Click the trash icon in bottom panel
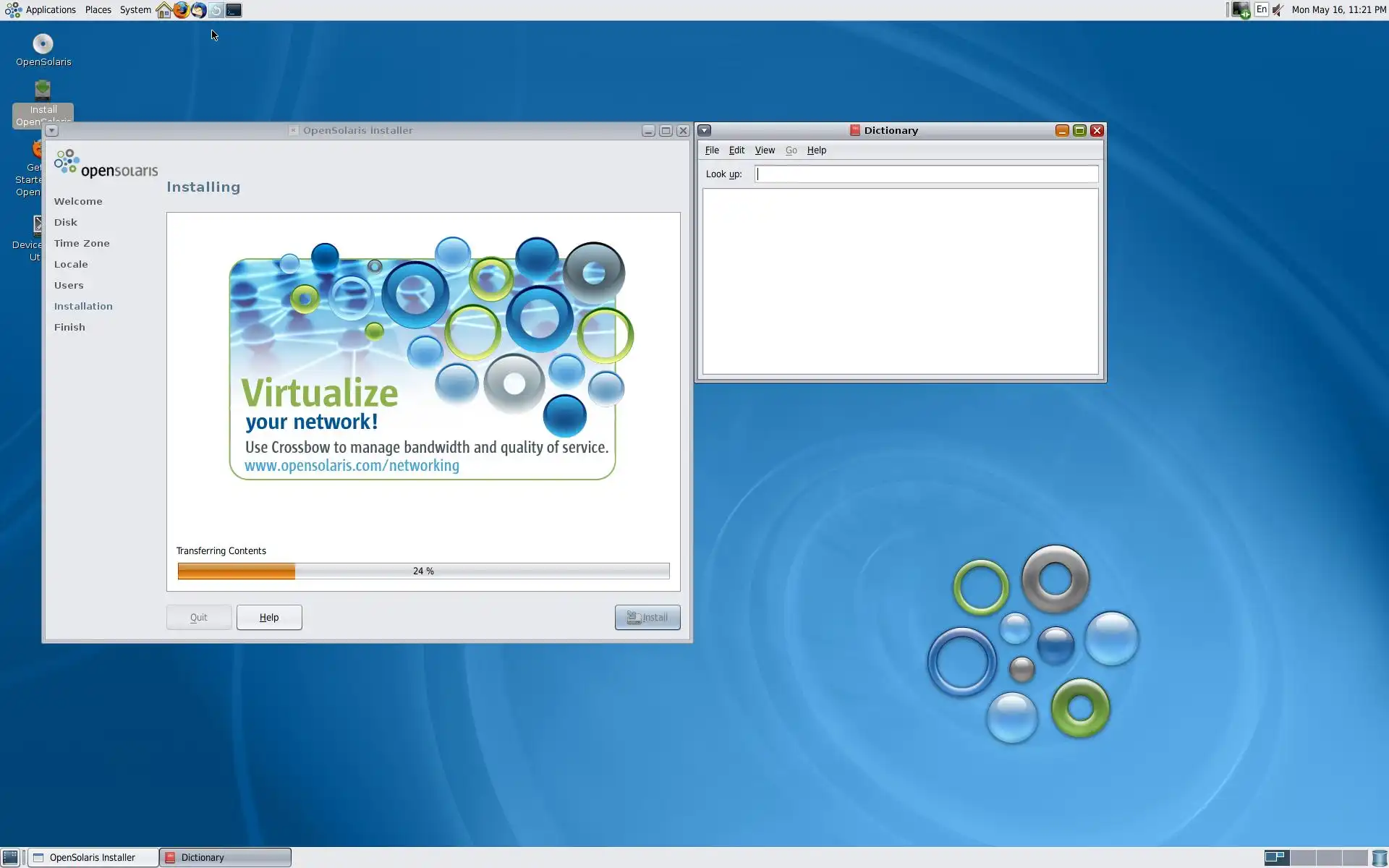1389x868 pixels. [1379, 857]
